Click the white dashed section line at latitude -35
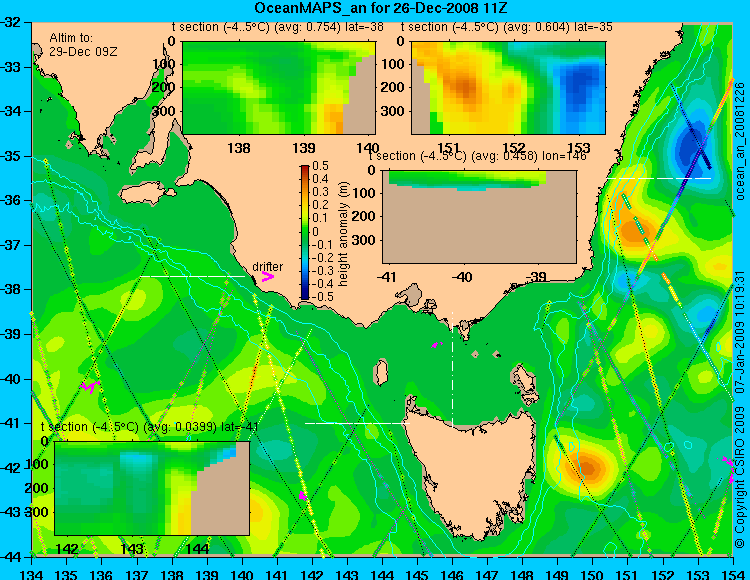This screenshot has width=750, height=580. [659, 178]
